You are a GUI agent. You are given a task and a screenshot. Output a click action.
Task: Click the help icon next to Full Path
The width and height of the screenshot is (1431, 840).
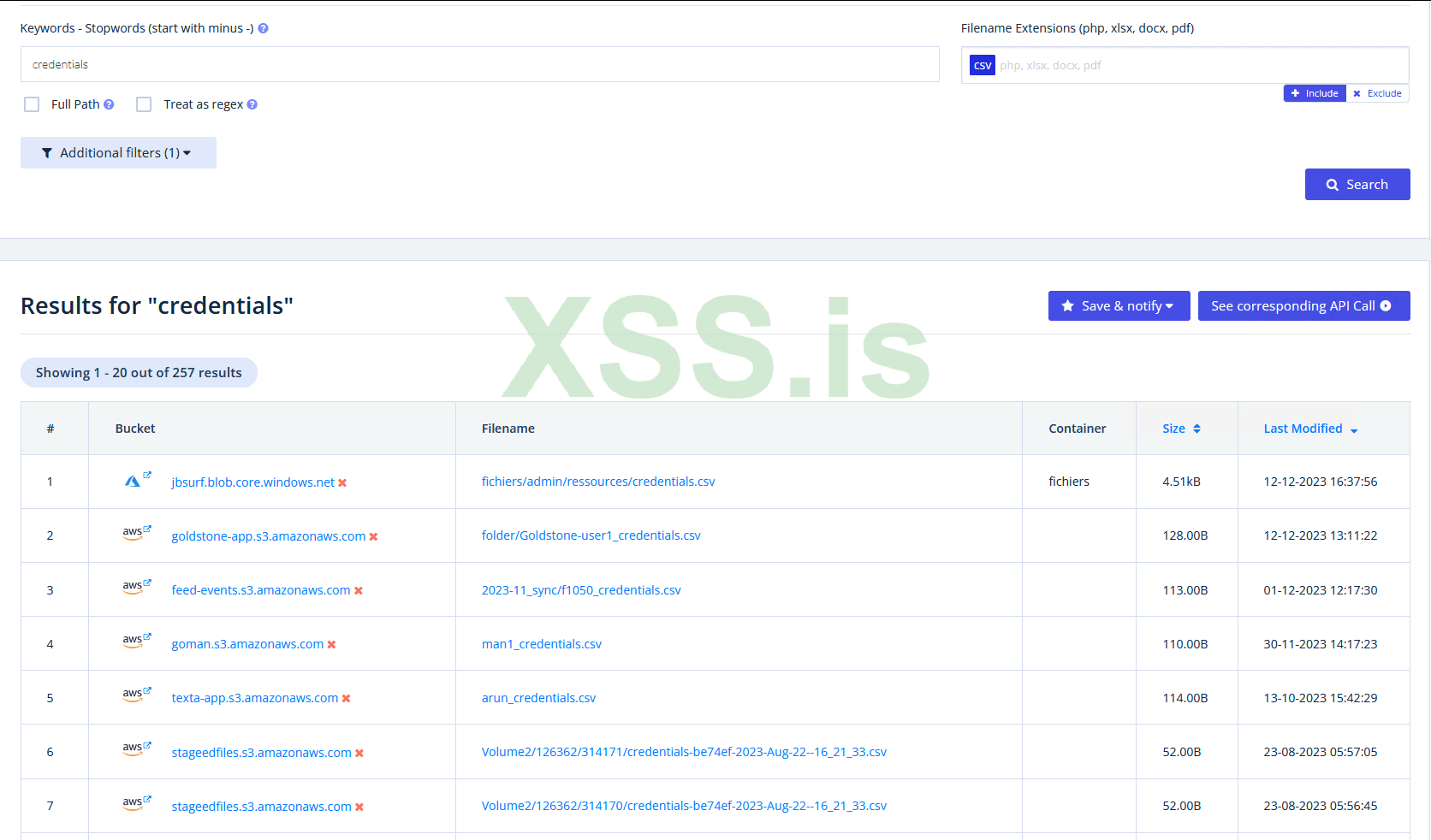coord(109,104)
